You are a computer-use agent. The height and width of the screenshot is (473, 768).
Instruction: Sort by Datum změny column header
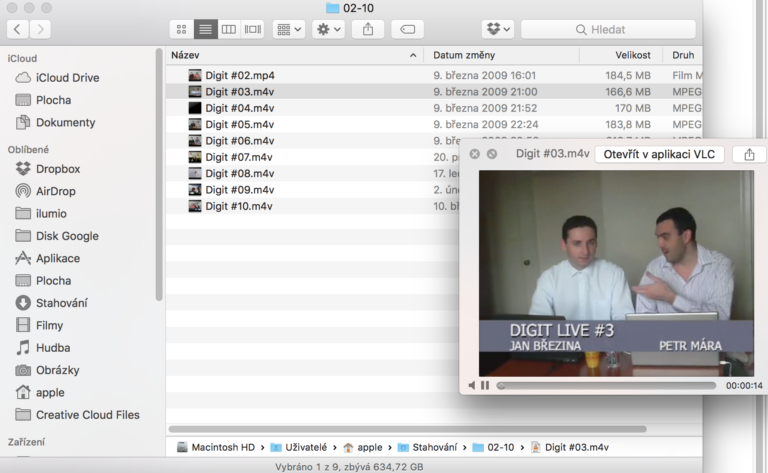click(464, 55)
